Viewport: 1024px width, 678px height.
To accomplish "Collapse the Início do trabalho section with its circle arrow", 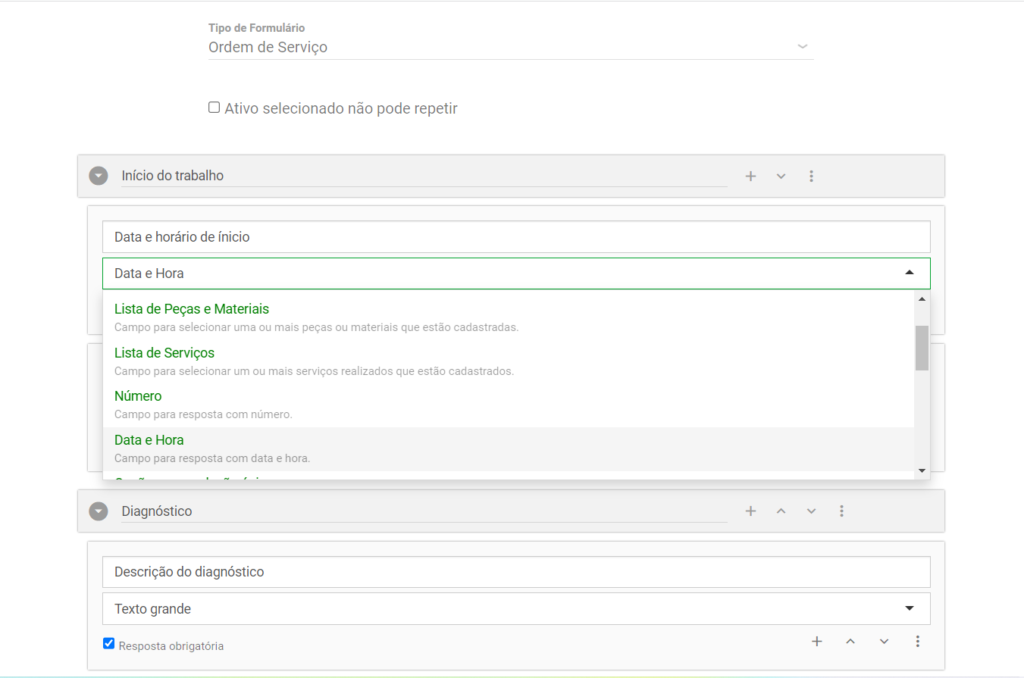I will [98, 175].
